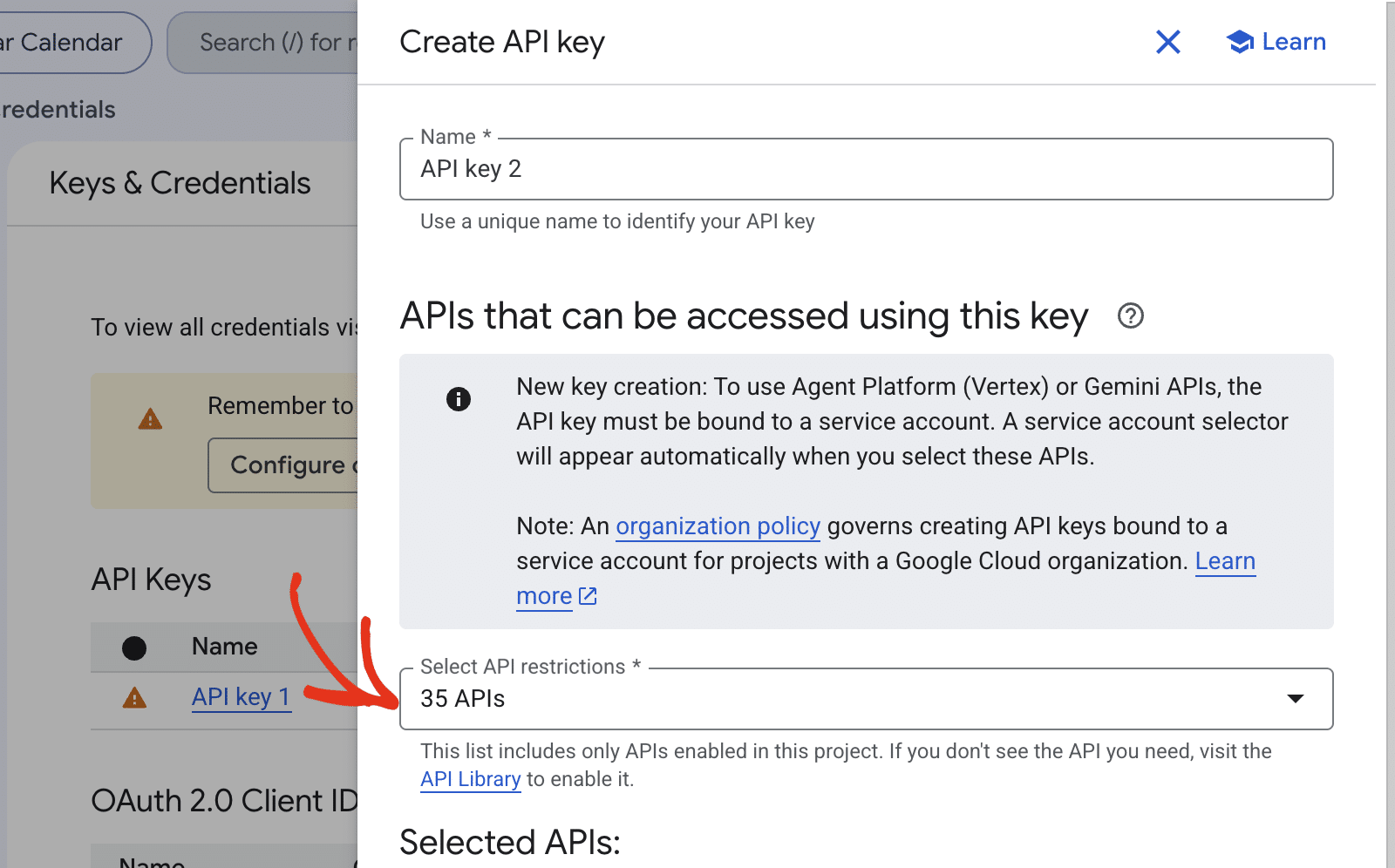1395x868 pixels.
Task: Open API key 1 in the keys table
Action: [x=241, y=697]
